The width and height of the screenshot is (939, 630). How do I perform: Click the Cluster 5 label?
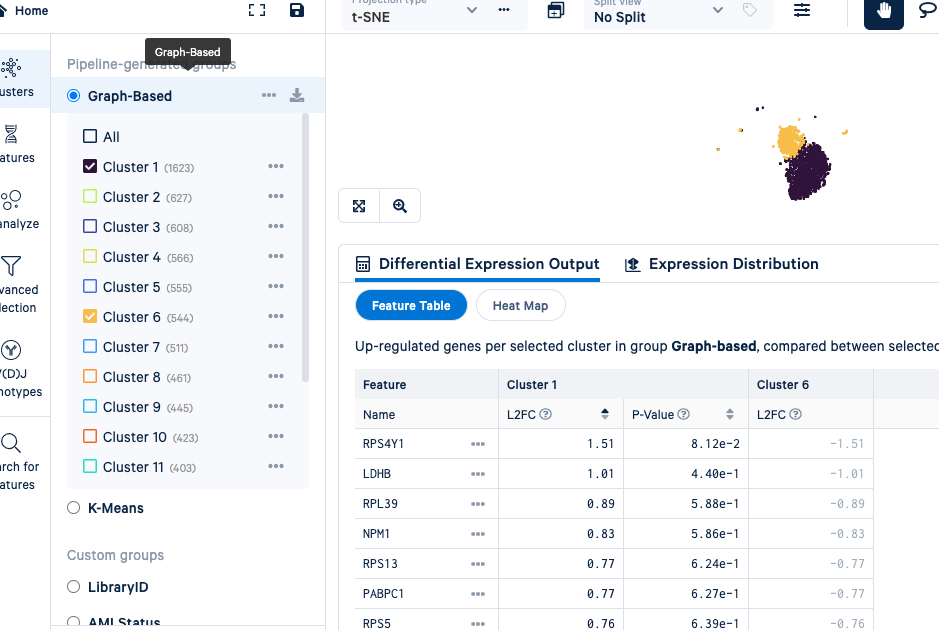(x=131, y=287)
